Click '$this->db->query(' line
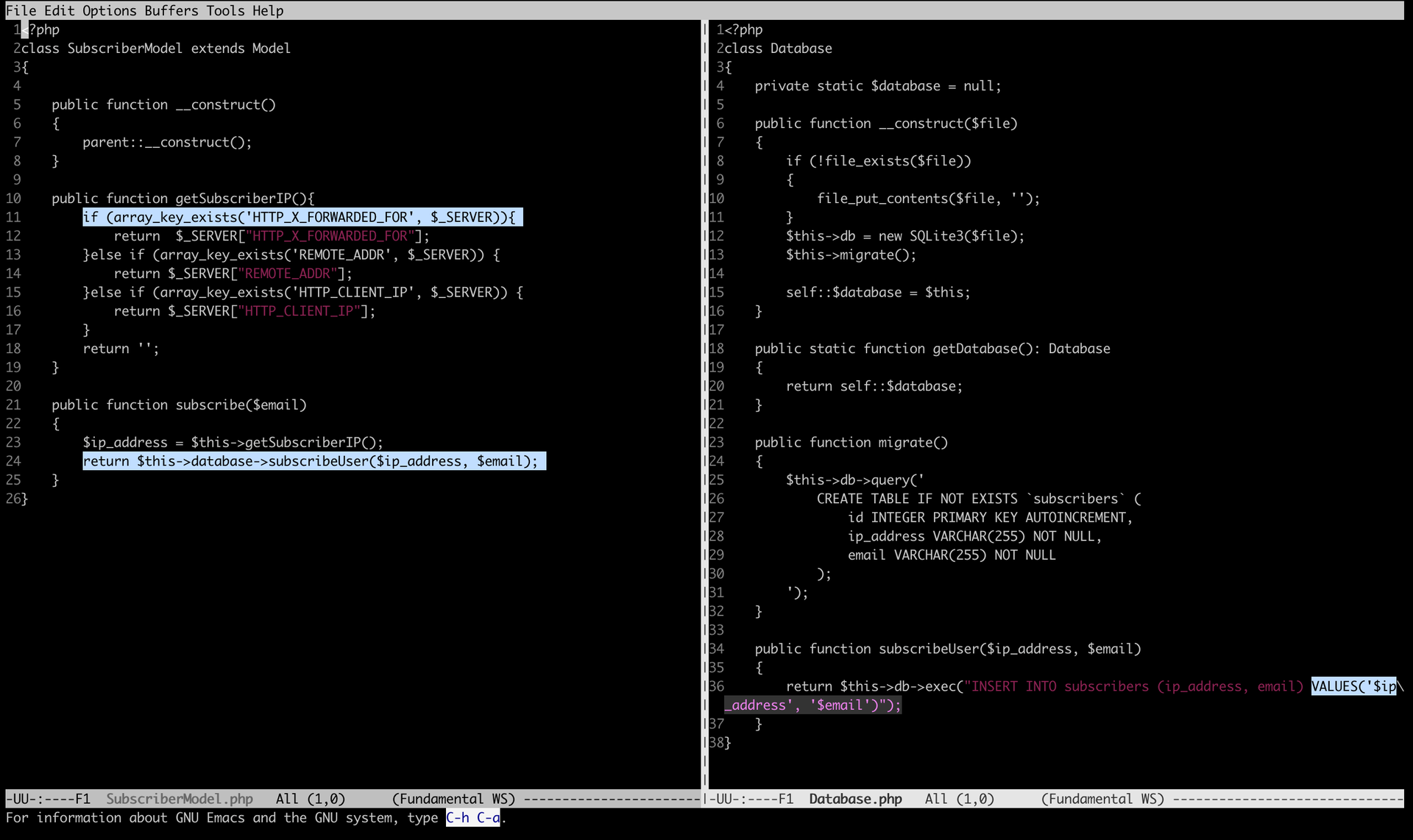This screenshot has height=840, width=1413. coord(855,480)
